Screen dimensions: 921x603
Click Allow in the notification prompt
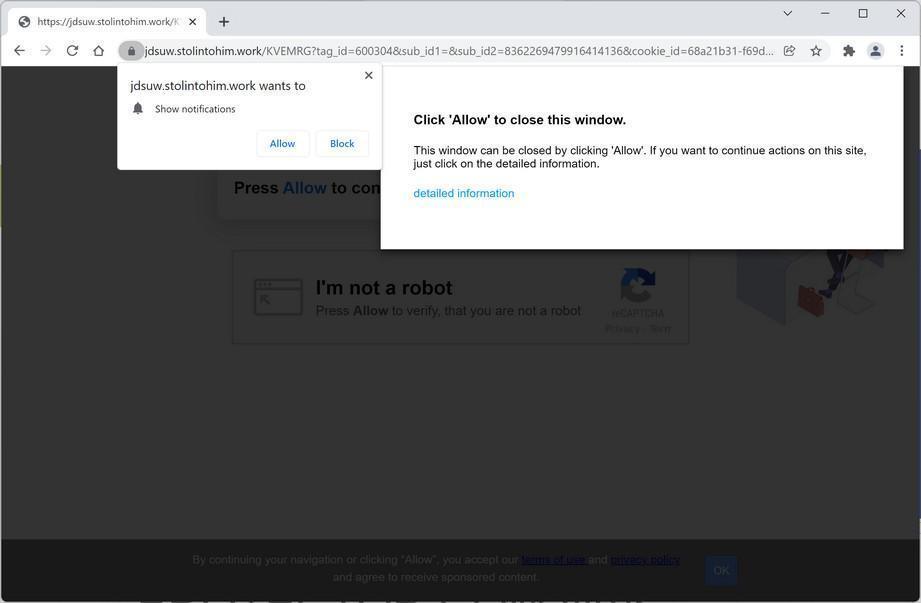283,144
